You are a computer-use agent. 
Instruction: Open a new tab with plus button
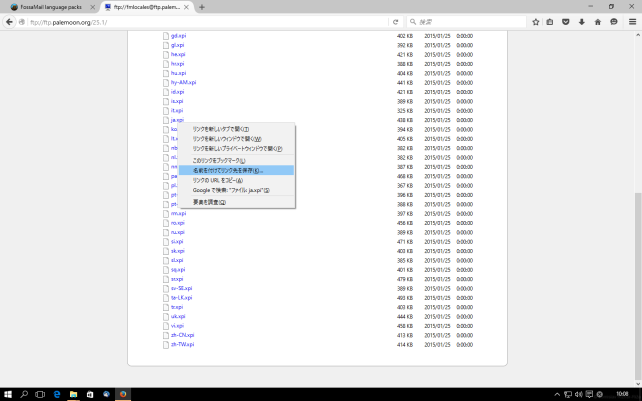pyautogui.click(x=201, y=7)
